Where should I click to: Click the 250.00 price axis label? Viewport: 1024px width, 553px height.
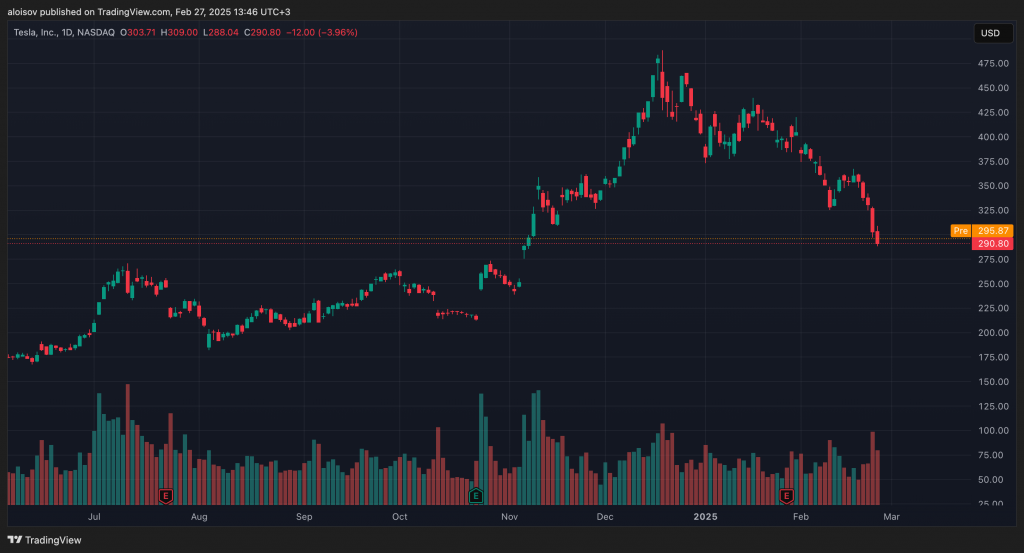coord(993,284)
